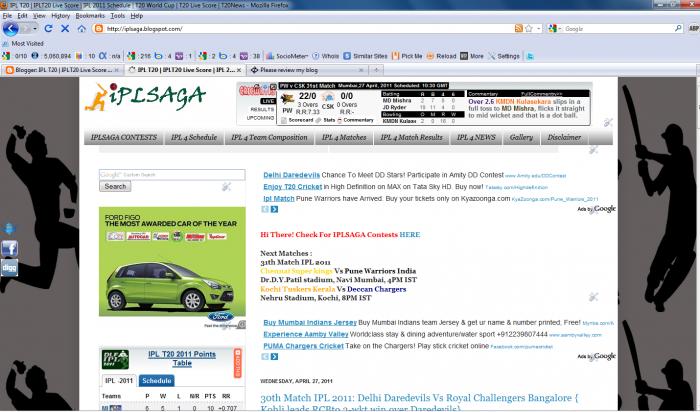Click the RSS feed icon in address bar

pyautogui.click(x=518, y=29)
